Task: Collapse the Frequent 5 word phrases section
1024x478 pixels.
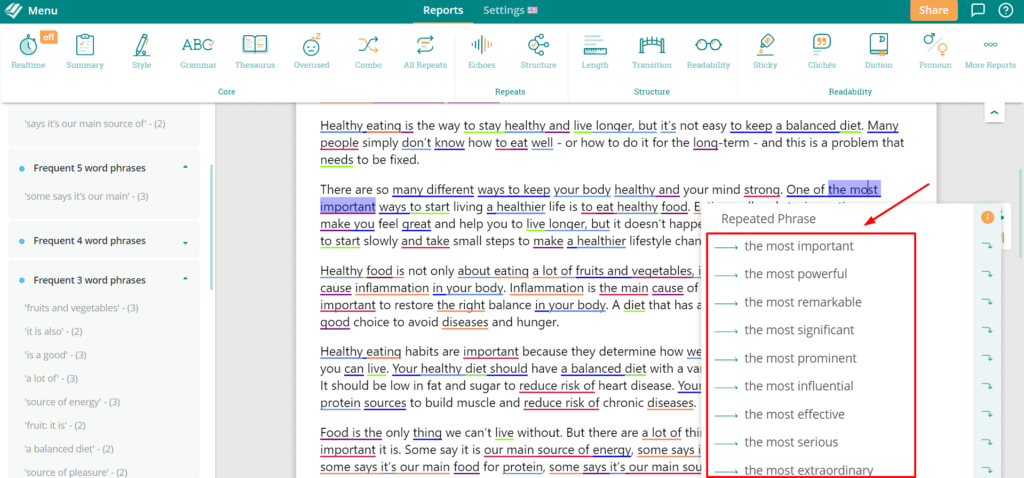Action: pyautogui.click(x=185, y=168)
